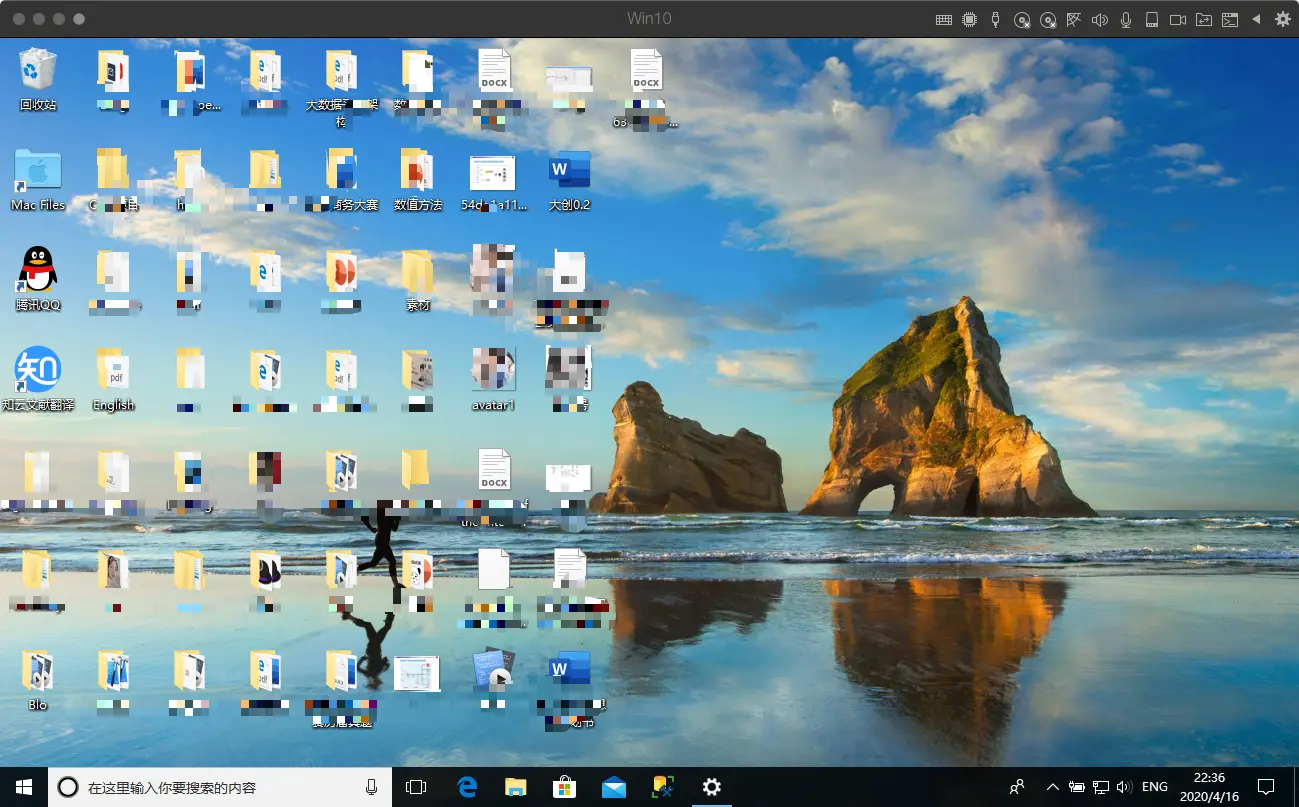
Task: Select the 腾讯QQ penguin shortcut
Action: click(x=38, y=279)
